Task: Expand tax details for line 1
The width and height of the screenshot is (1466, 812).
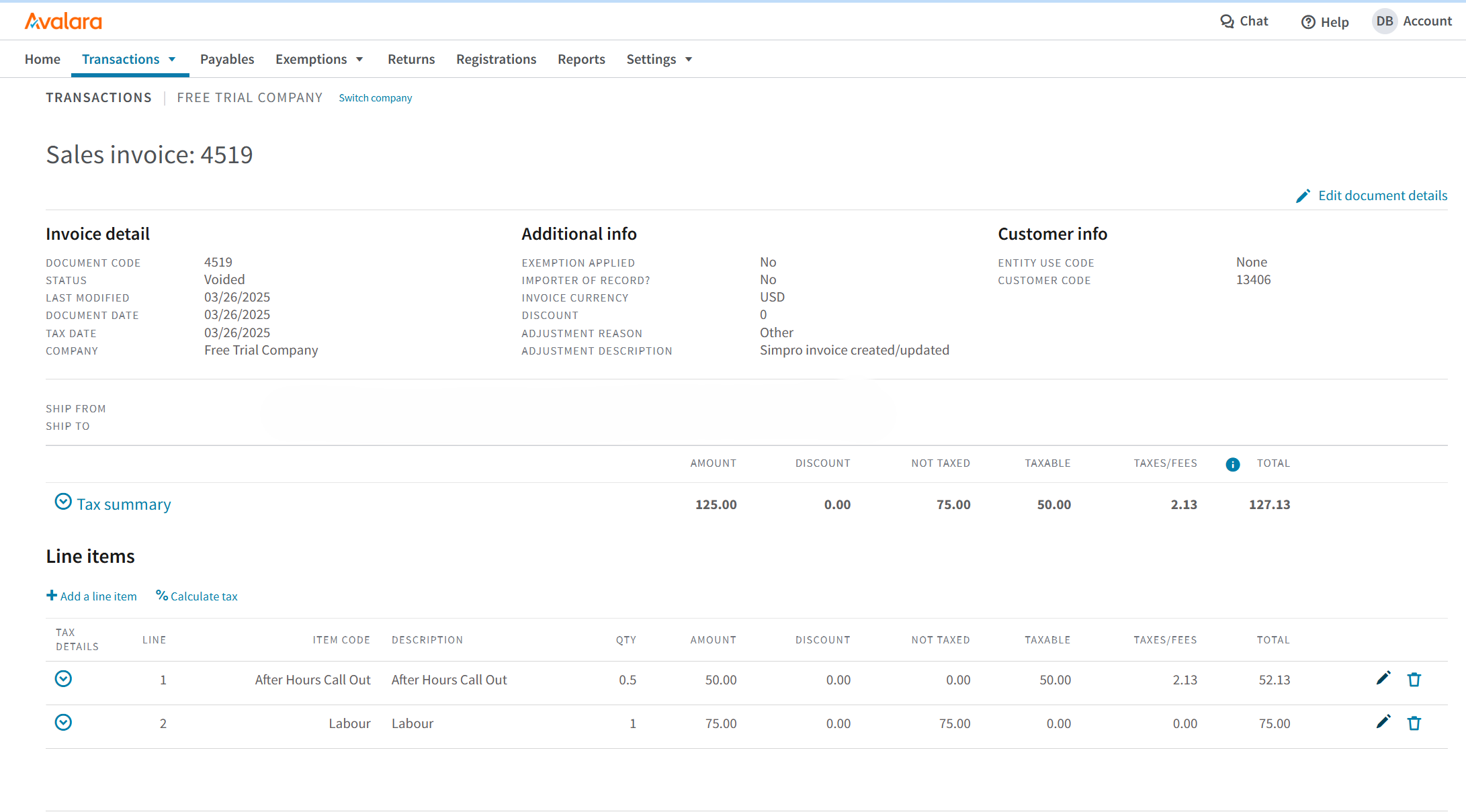Action: (x=63, y=679)
